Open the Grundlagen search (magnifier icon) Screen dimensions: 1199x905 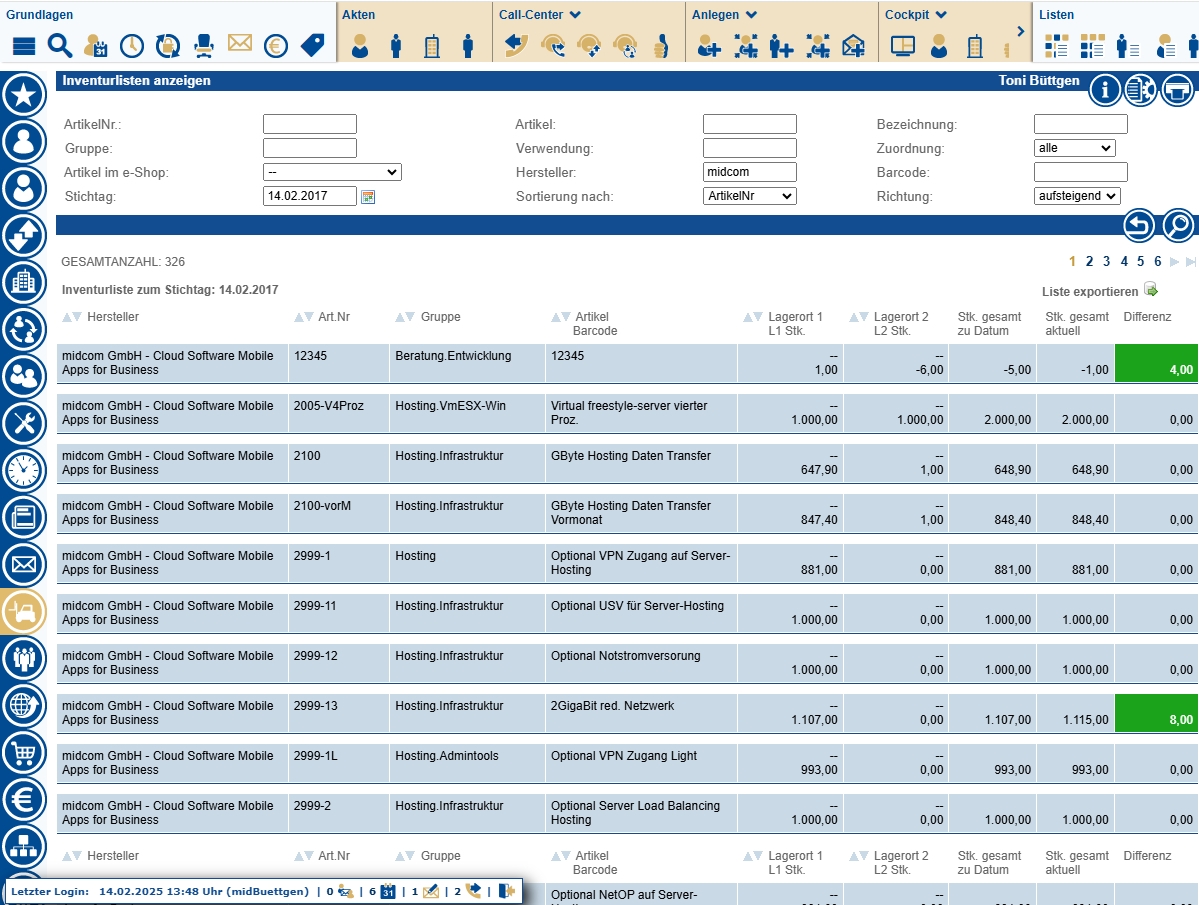point(59,45)
